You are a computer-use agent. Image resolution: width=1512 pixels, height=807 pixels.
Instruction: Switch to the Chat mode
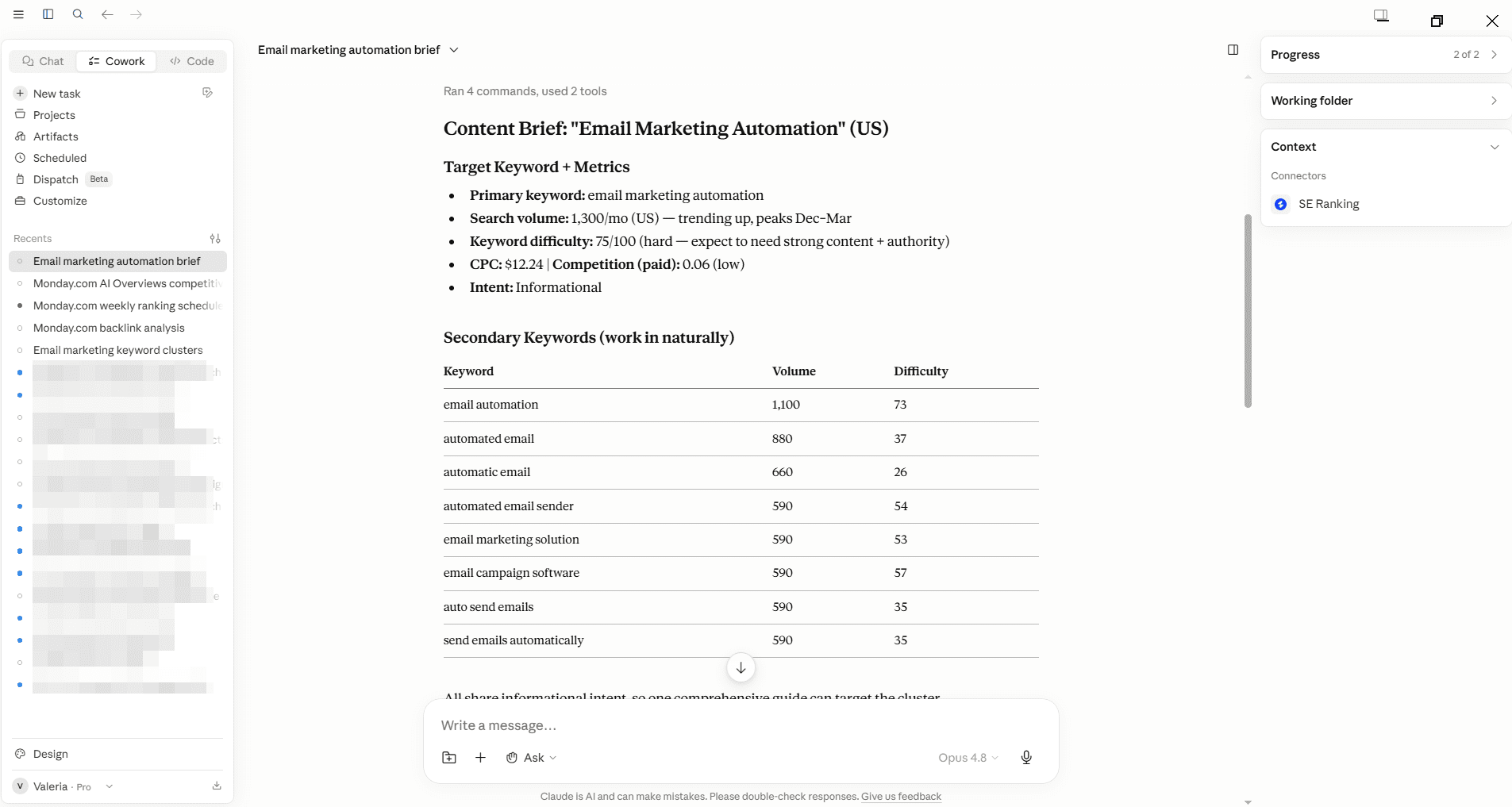[x=43, y=61]
